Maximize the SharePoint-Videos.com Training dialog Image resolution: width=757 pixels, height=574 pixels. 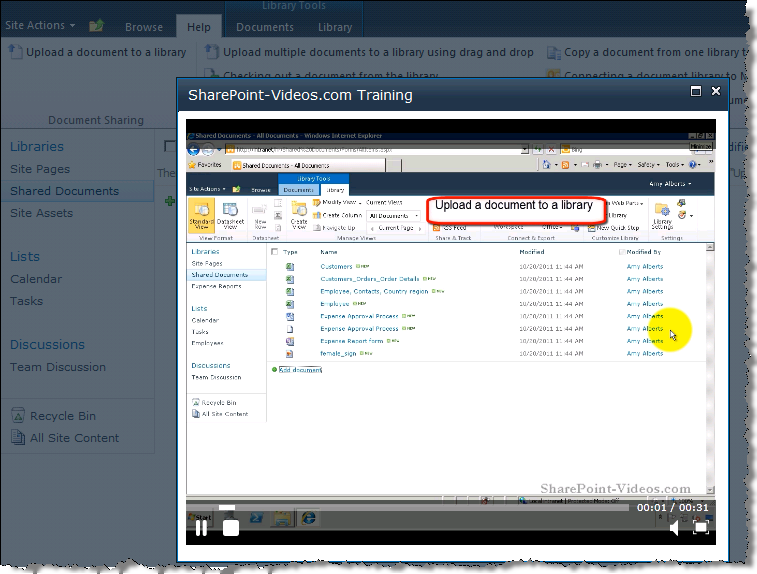click(696, 91)
